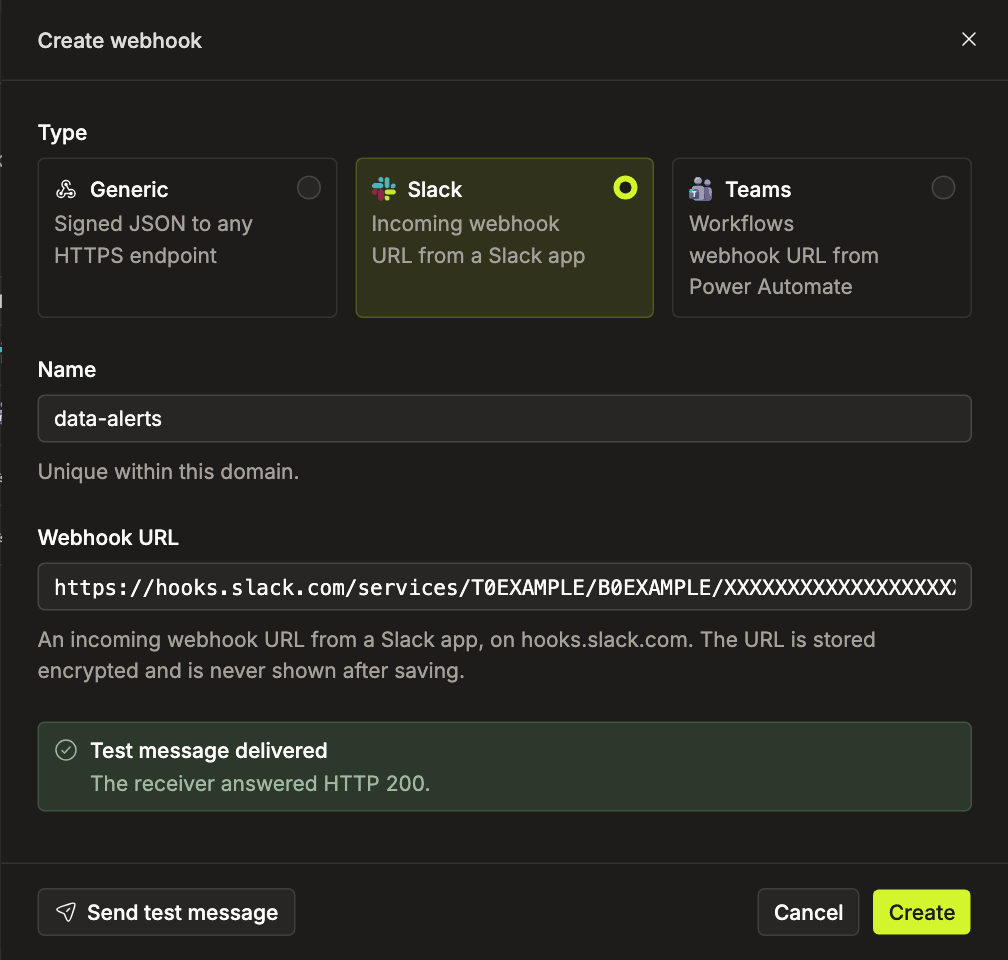Edit the Name field containing data-alerts
Screen dimensions: 1008x960
point(504,419)
